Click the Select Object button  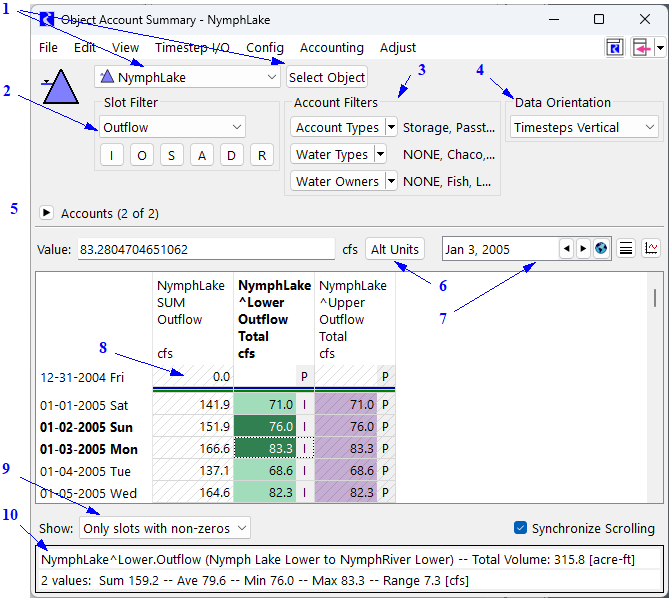[x=327, y=77]
